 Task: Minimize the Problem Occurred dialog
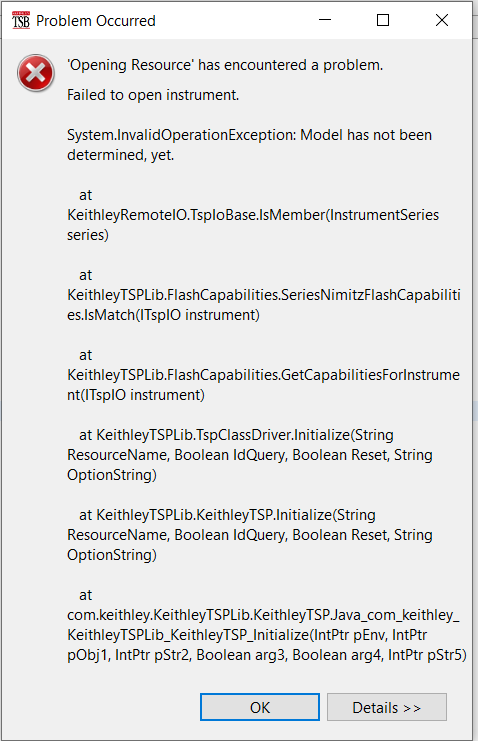coord(325,20)
